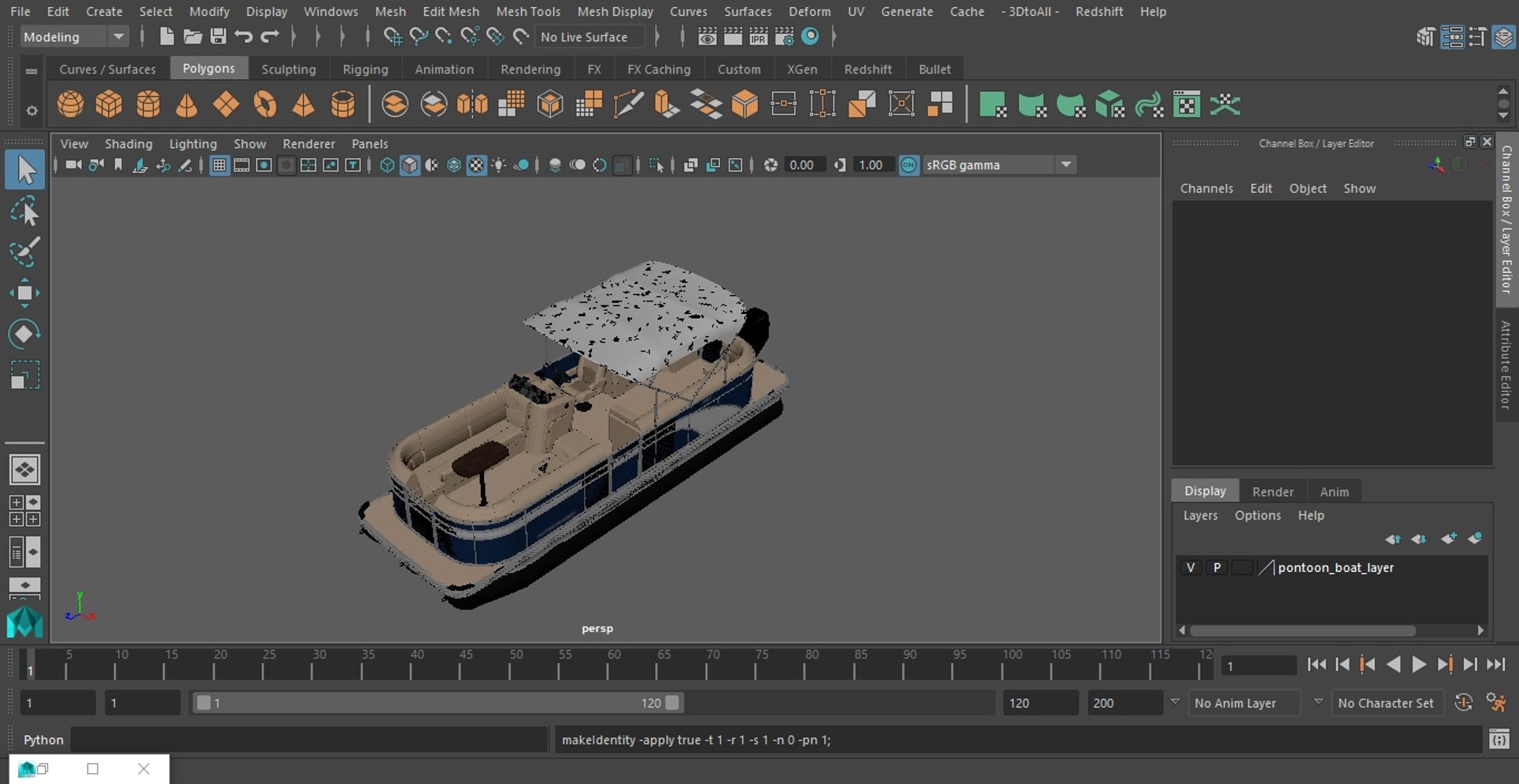
Task: Play the animation forwards
Action: 1419,665
